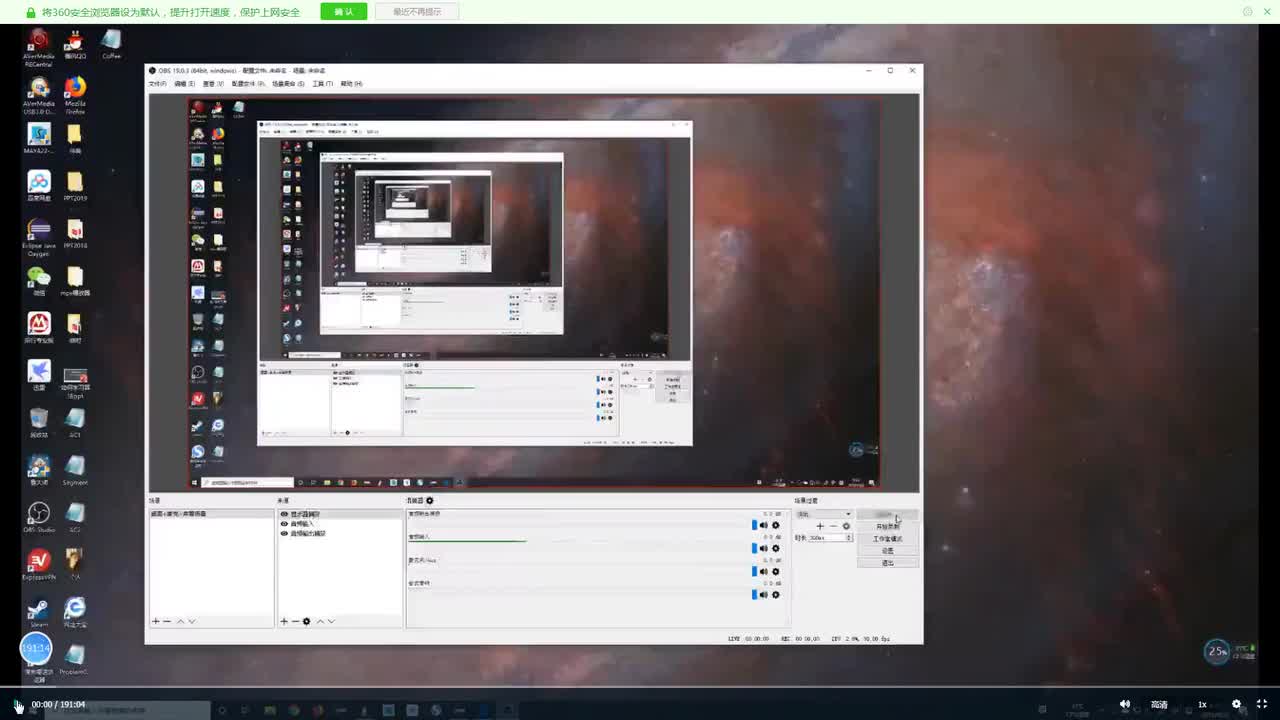Remove the scene transition with the minus icon

click(x=833, y=526)
